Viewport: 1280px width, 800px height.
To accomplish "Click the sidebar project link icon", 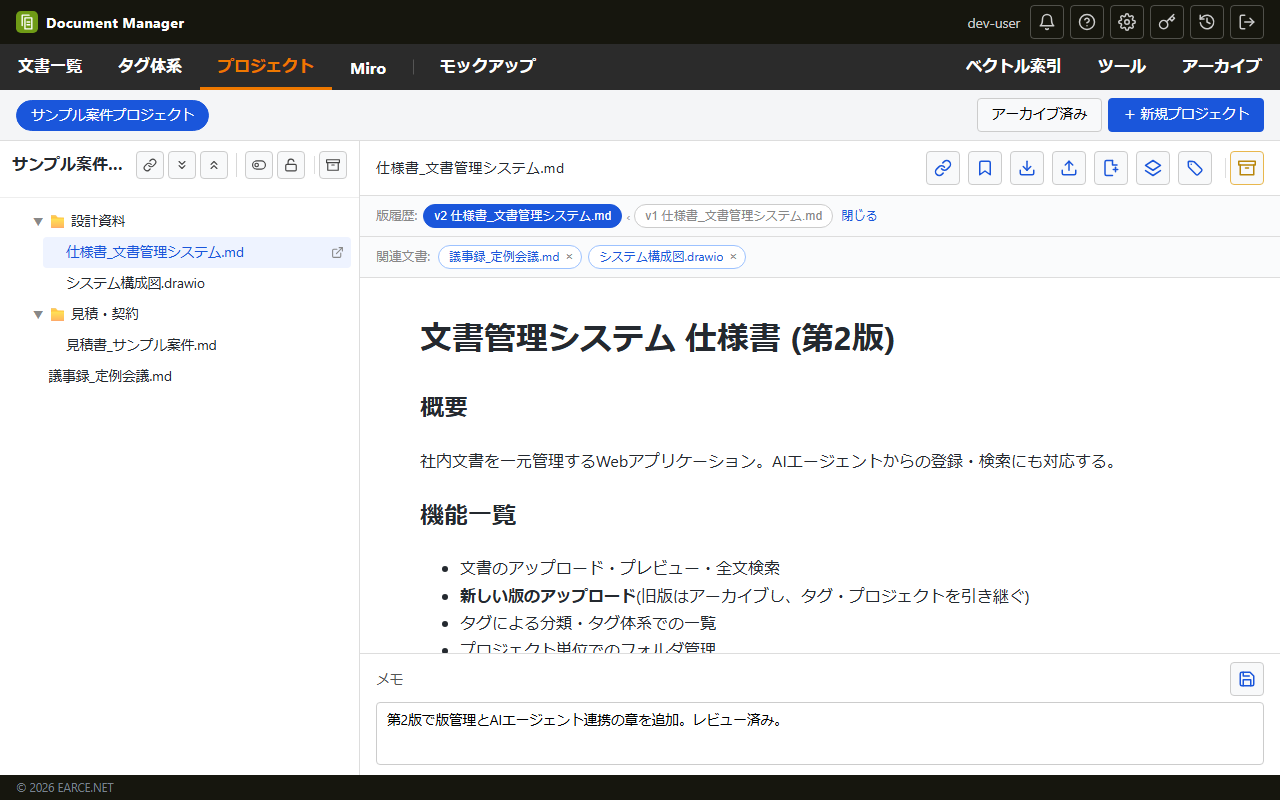I will click(150, 165).
